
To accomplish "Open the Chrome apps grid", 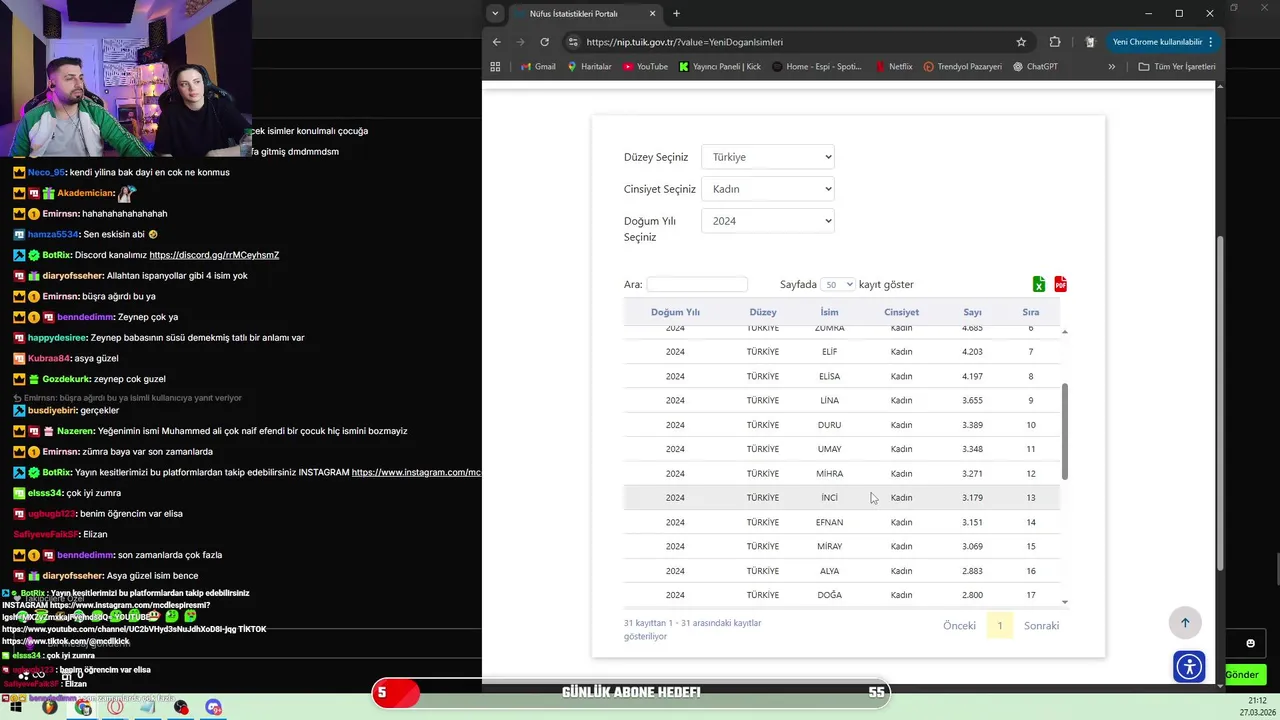I will [x=495, y=67].
